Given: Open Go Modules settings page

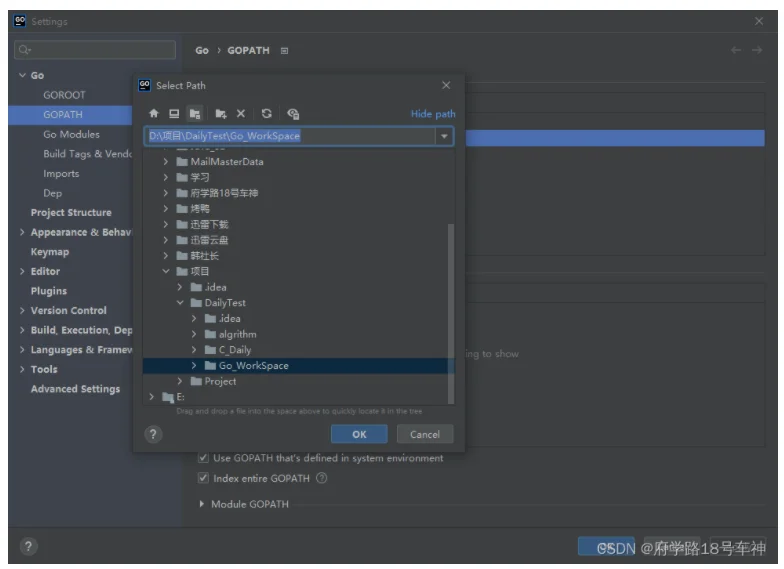Looking at the screenshot, I should tap(72, 134).
